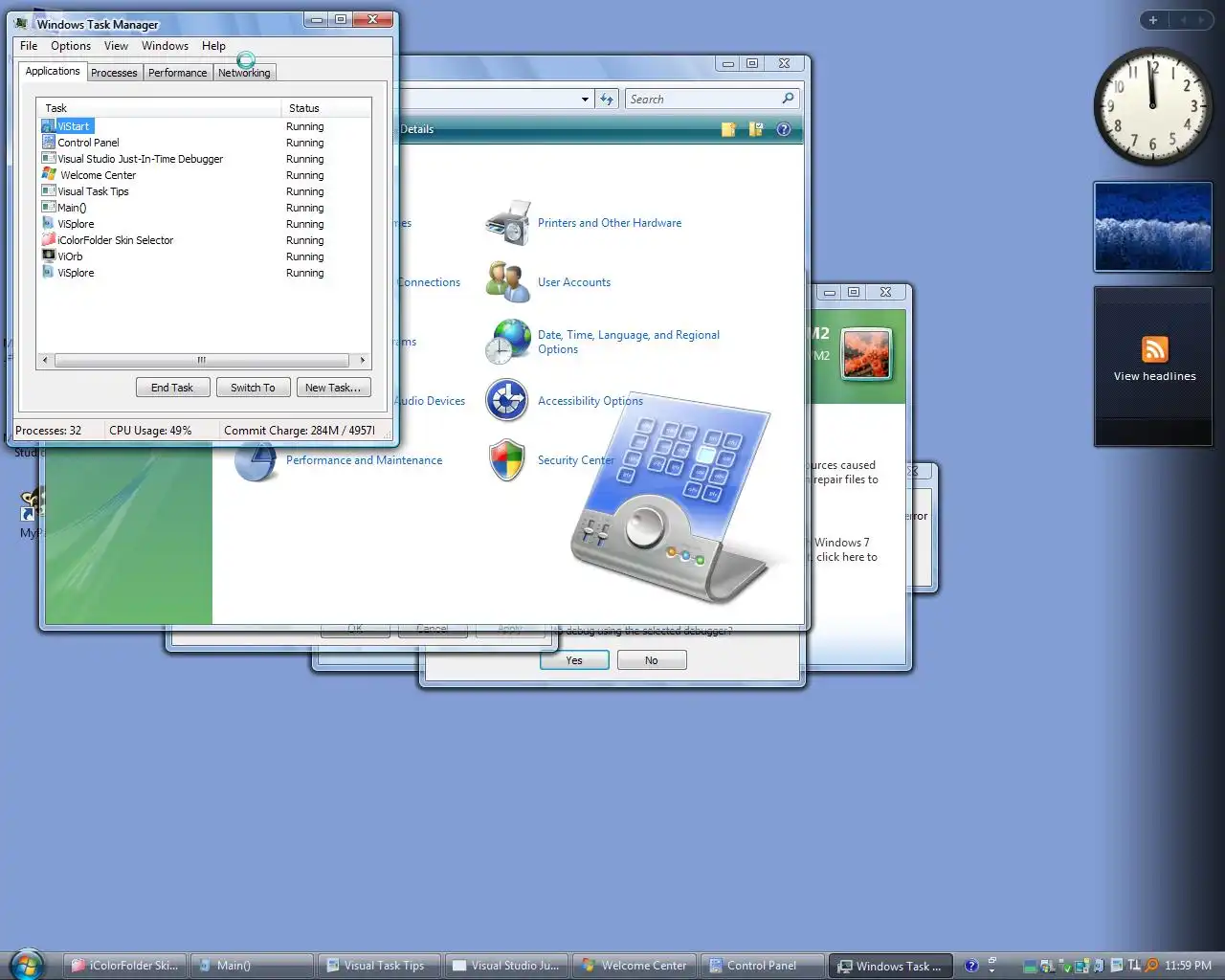Open the Accessibility Options icon
Viewport: 1225px width, 980px height.
click(507, 401)
